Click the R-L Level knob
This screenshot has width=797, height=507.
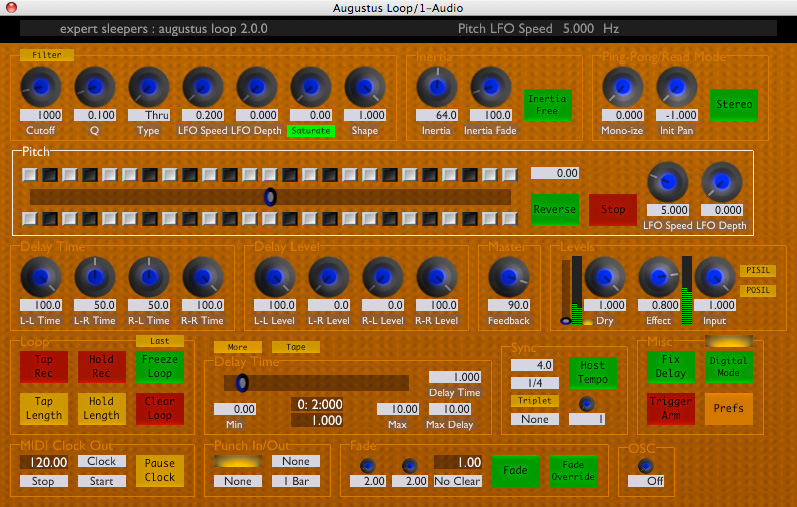tap(382, 277)
